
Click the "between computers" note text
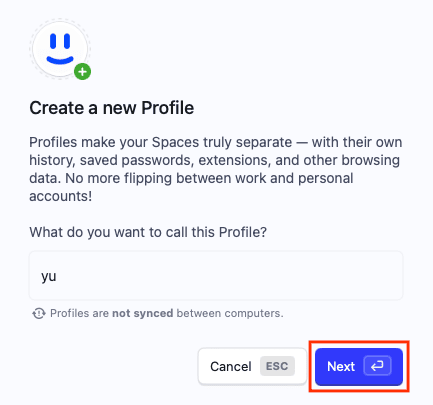230,313
